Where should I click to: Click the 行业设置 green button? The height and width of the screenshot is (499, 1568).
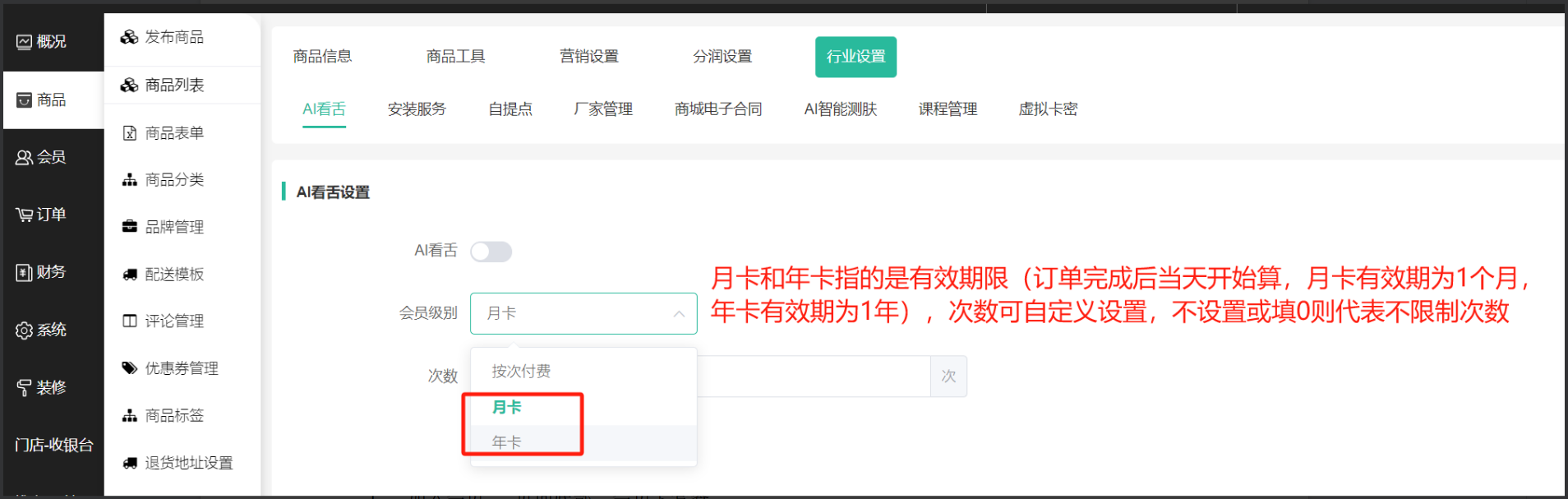click(x=855, y=57)
